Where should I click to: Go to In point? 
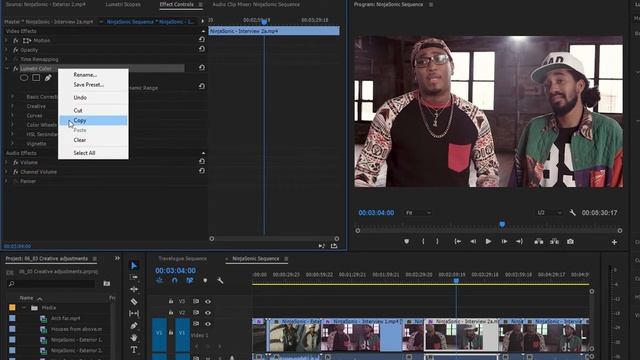tap(458, 242)
